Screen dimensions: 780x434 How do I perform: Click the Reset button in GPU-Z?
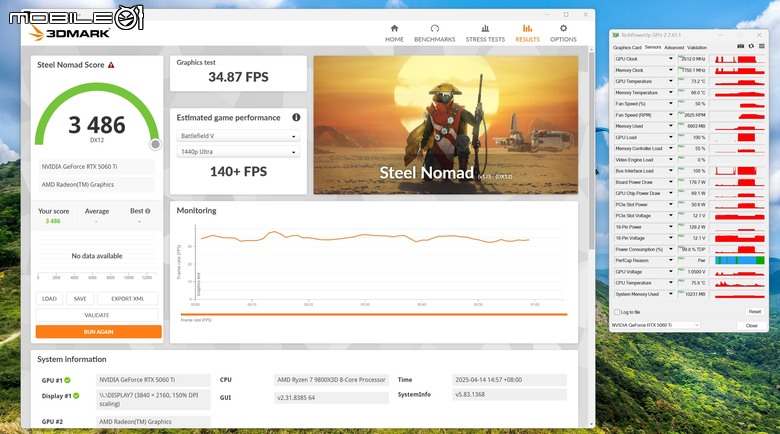point(755,312)
